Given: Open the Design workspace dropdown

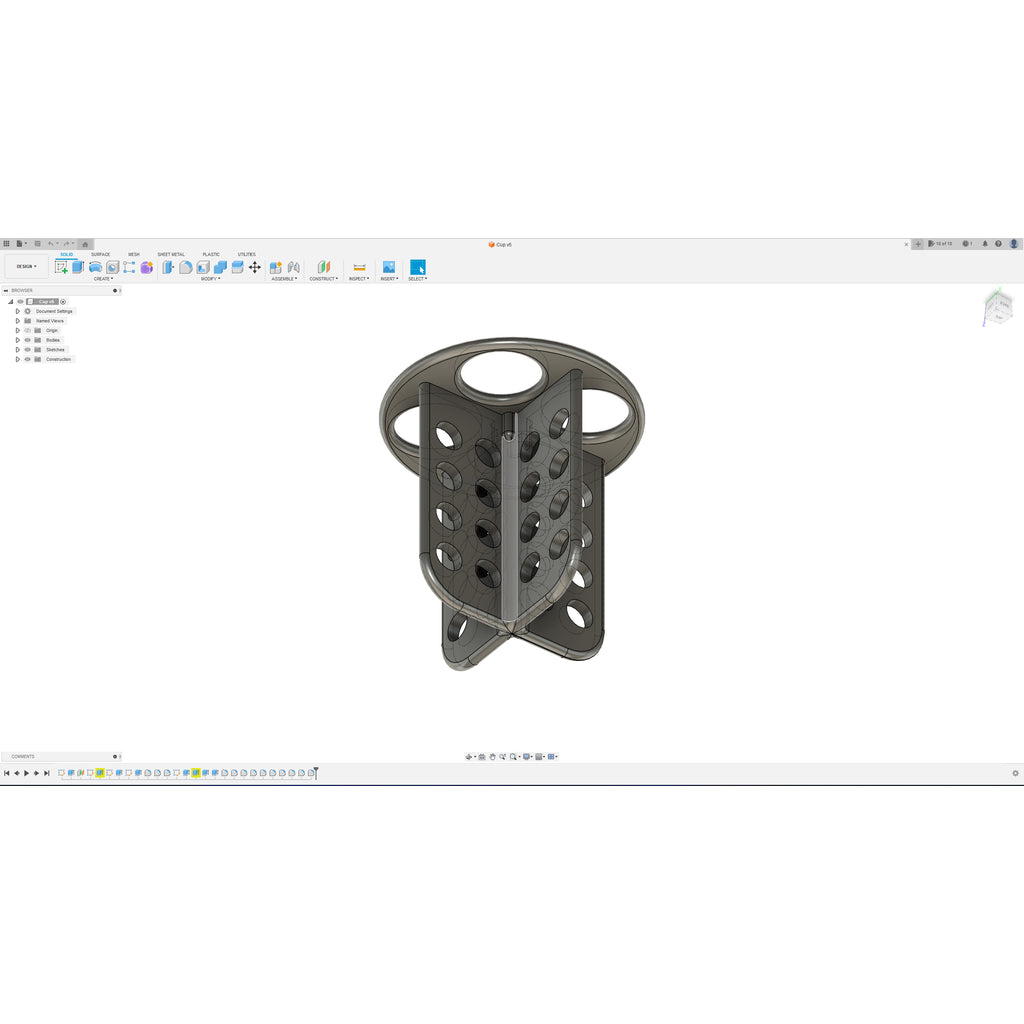Looking at the screenshot, I should tap(26, 266).
